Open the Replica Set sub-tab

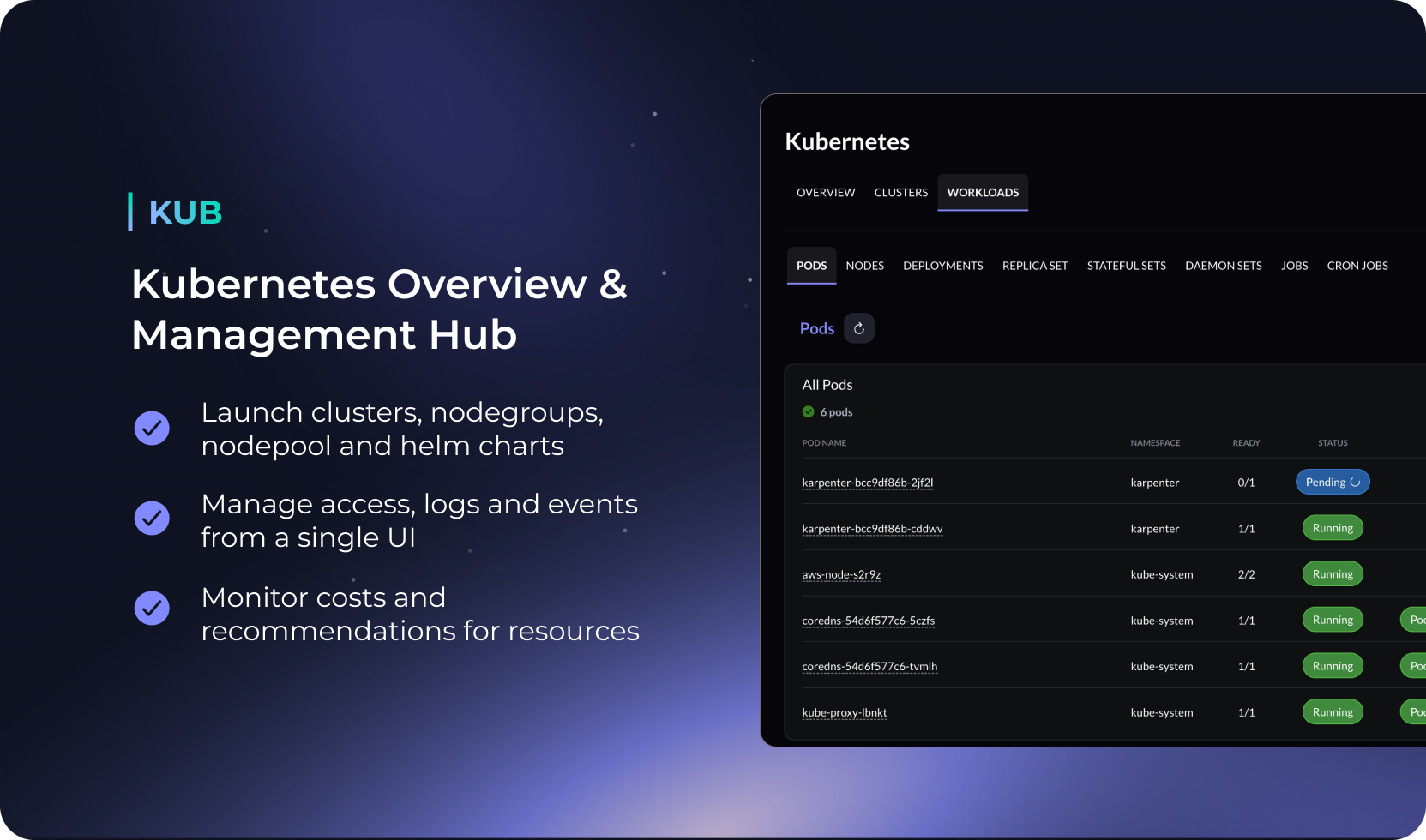click(x=1035, y=266)
